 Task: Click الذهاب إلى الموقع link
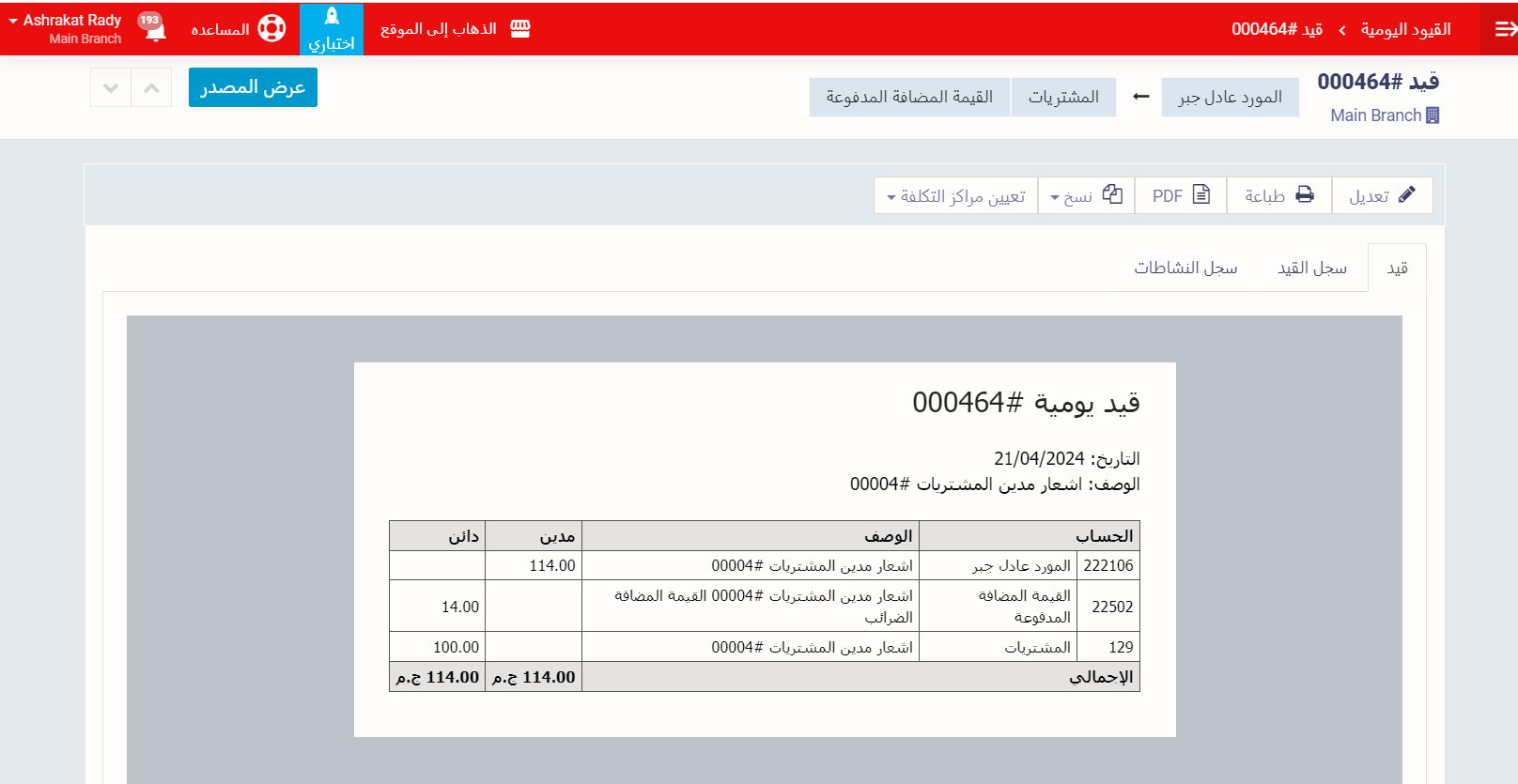click(x=438, y=29)
